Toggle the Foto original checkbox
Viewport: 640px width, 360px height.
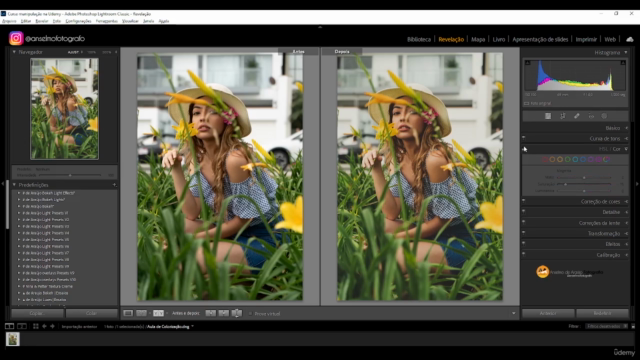527,104
